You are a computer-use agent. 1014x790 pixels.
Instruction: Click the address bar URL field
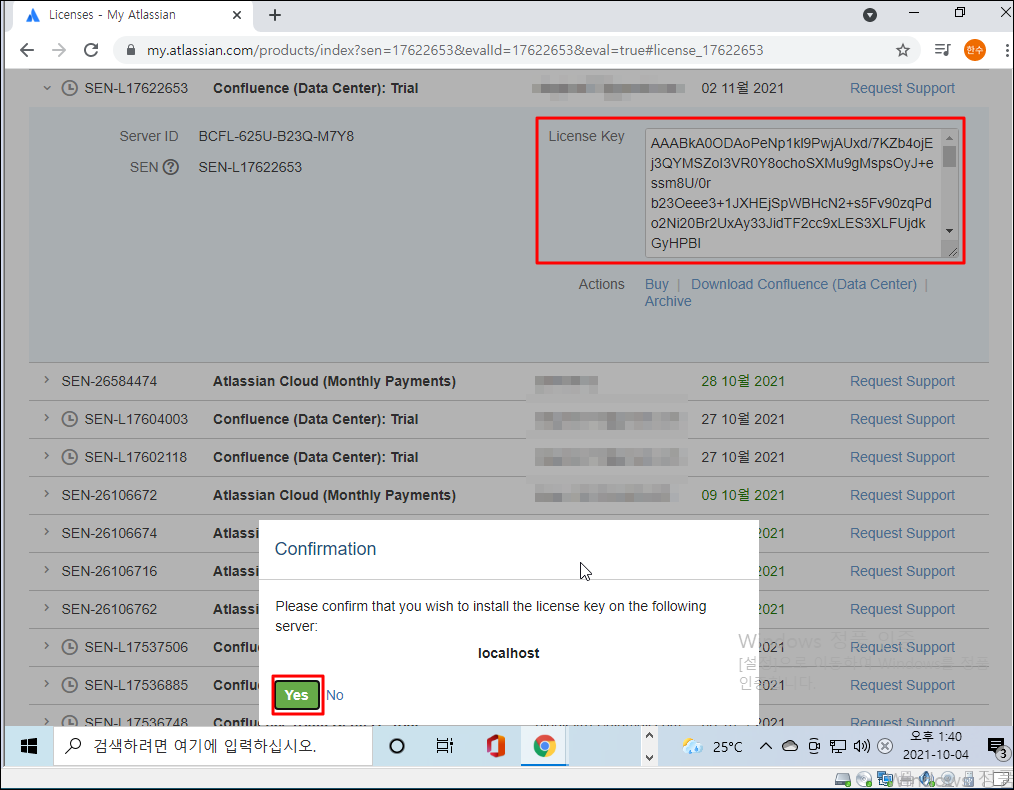pos(455,50)
